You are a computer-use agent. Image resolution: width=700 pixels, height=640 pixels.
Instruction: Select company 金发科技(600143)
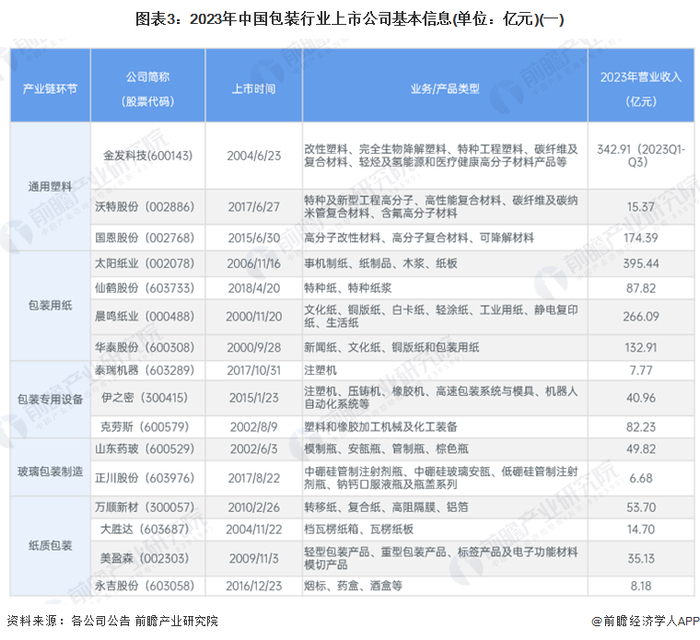148,155
